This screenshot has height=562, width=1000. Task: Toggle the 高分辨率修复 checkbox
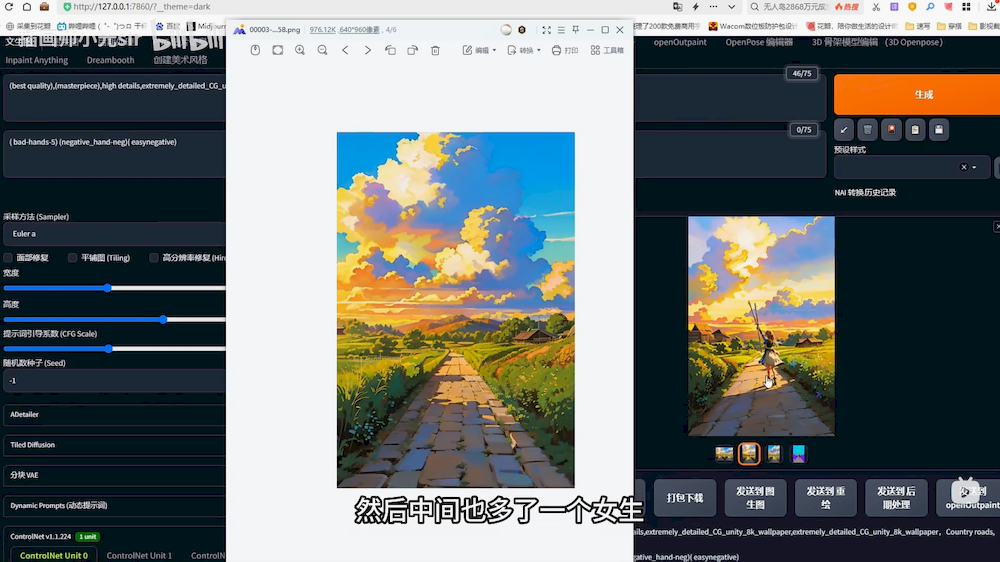pos(154,258)
